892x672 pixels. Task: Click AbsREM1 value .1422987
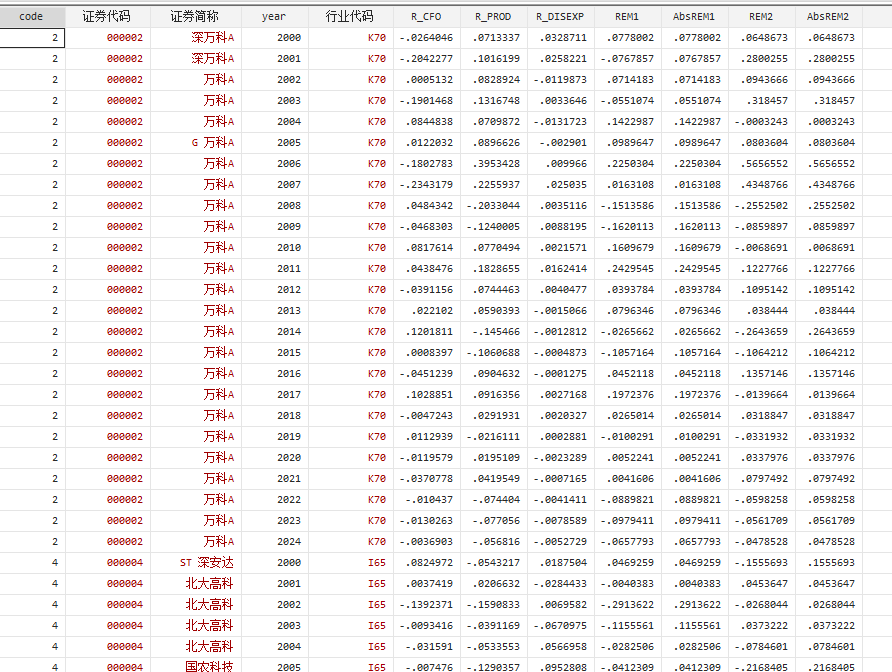coord(697,122)
